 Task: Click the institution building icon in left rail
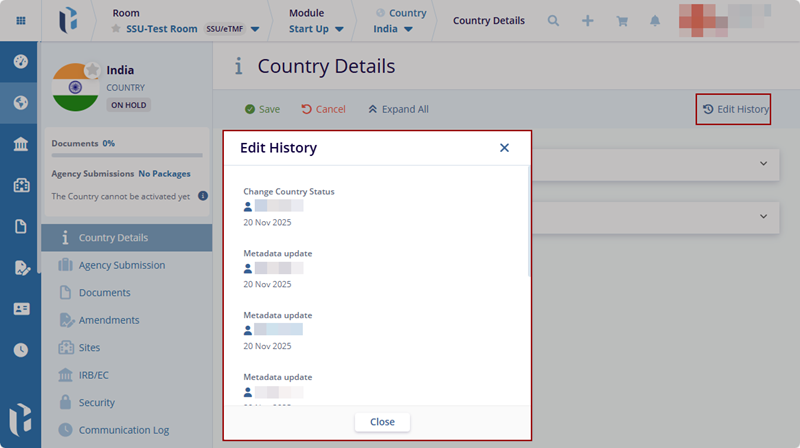pyautogui.click(x=20, y=144)
